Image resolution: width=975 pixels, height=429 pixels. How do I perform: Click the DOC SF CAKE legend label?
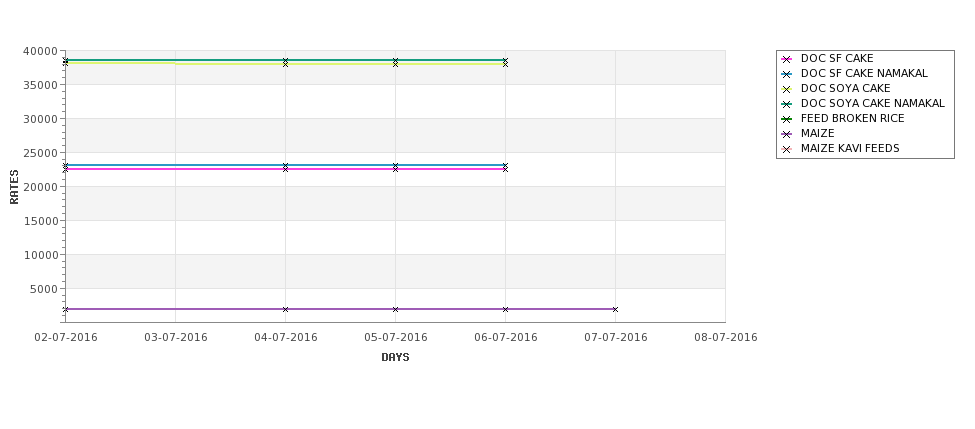(837, 58)
